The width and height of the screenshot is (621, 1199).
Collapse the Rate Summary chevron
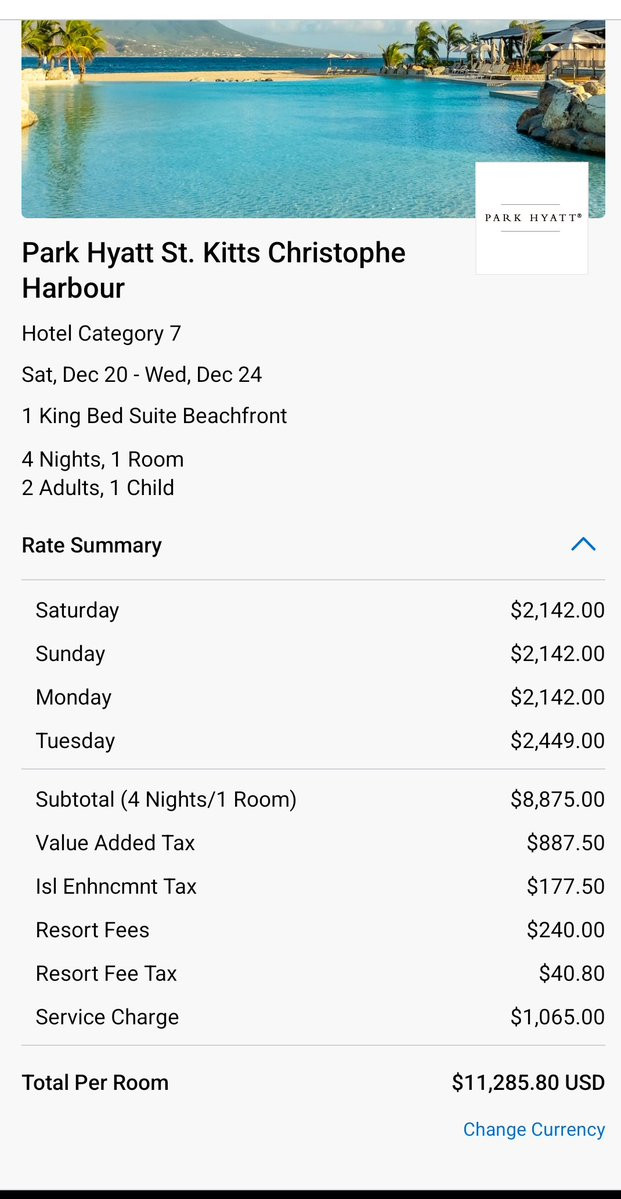[x=583, y=544]
